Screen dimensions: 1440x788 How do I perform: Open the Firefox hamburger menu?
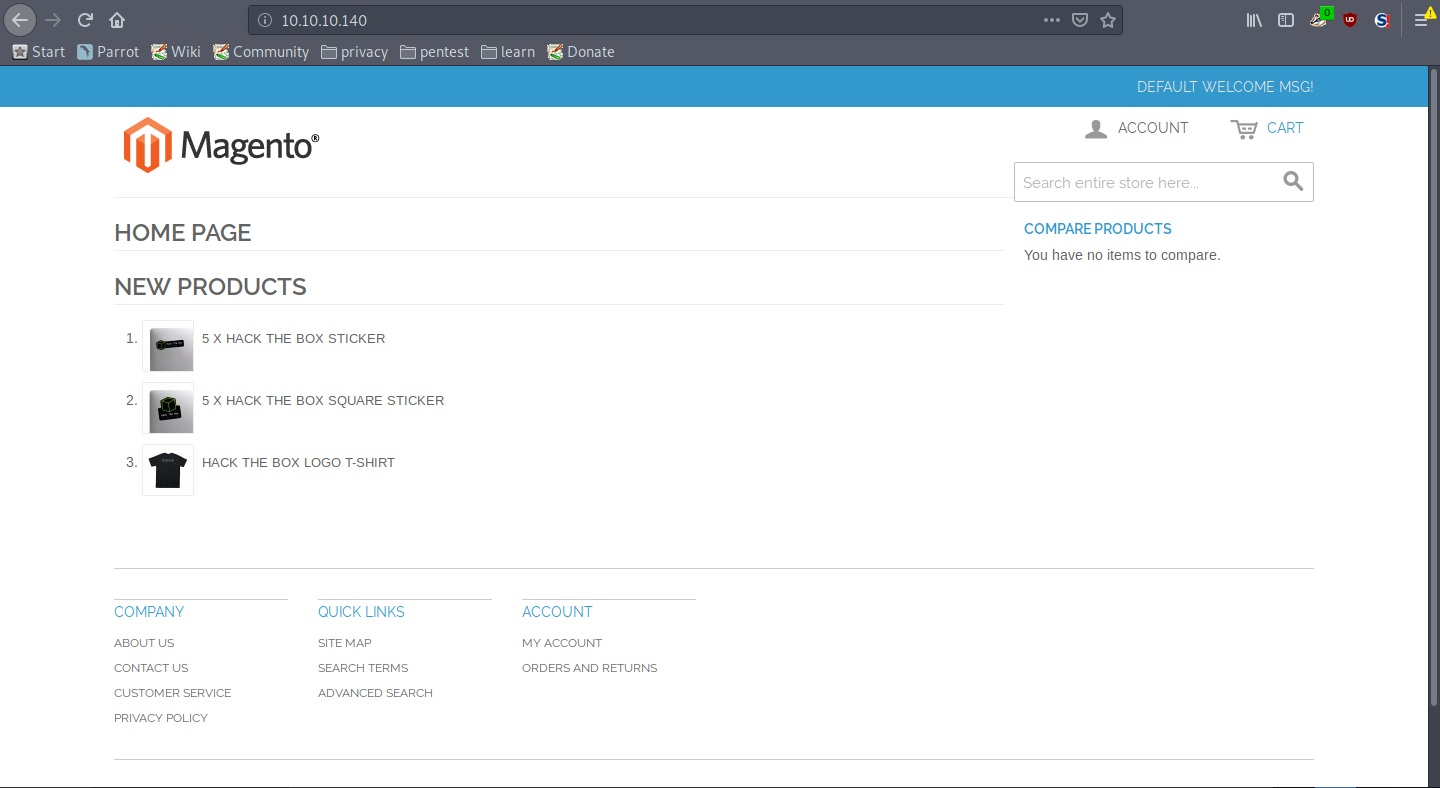tap(1422, 18)
